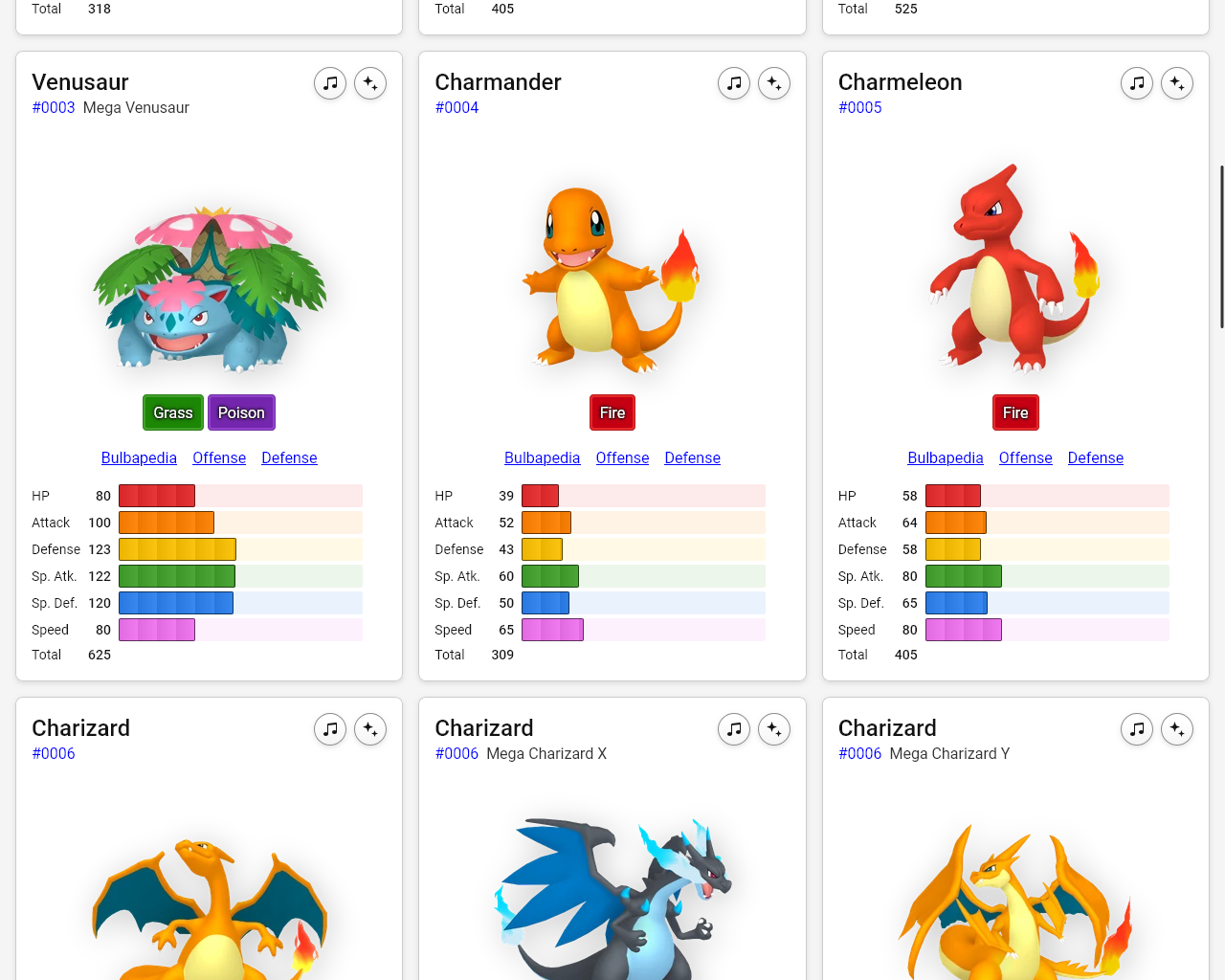The height and width of the screenshot is (980, 1225).
Task: Open Charmander's Bulbapedia link
Action: coord(542,457)
